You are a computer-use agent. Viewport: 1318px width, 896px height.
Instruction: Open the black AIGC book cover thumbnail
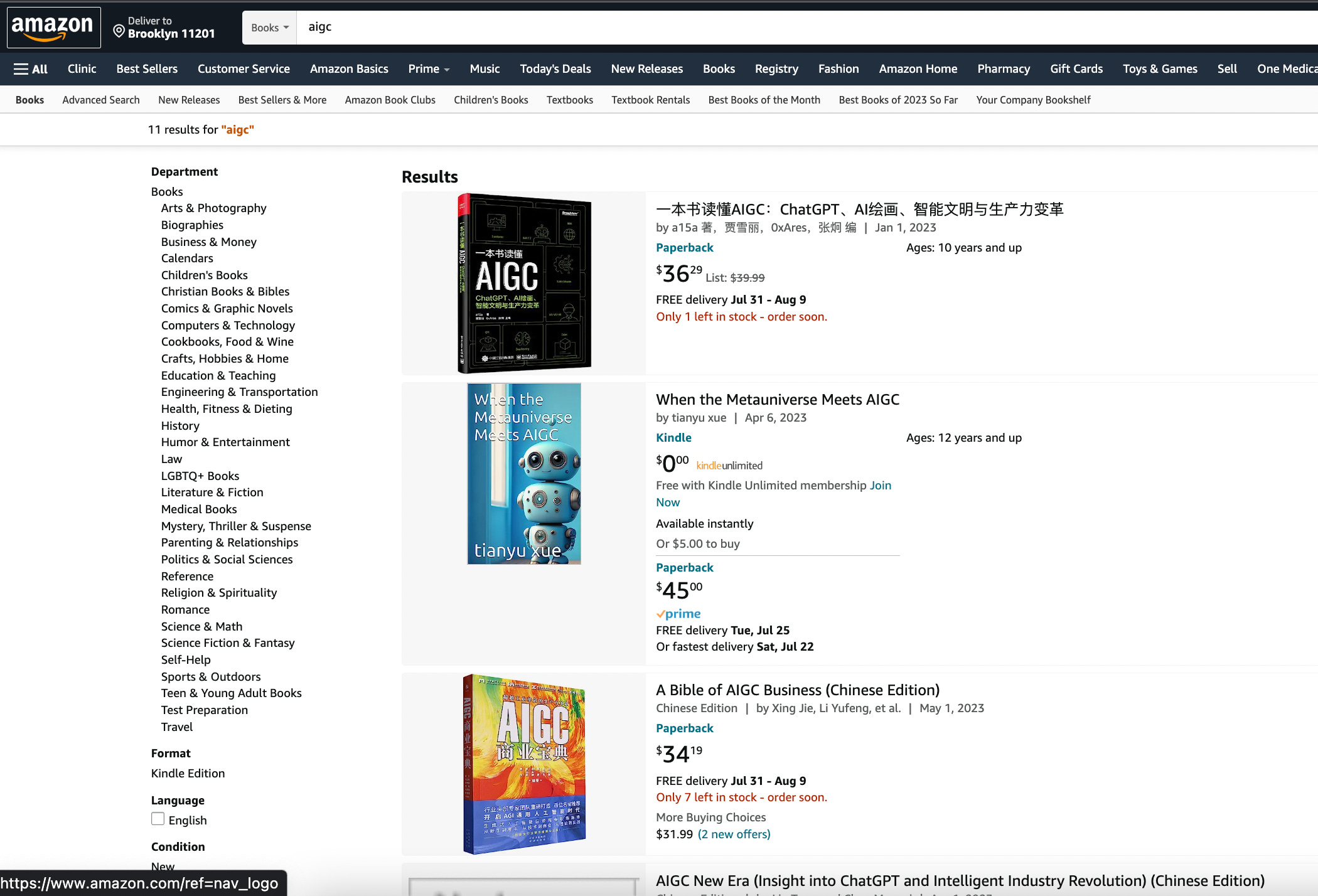(524, 283)
